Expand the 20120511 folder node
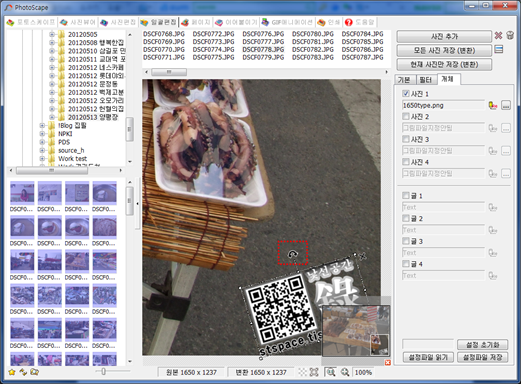This screenshot has height=384, width=521. (x=52, y=59)
